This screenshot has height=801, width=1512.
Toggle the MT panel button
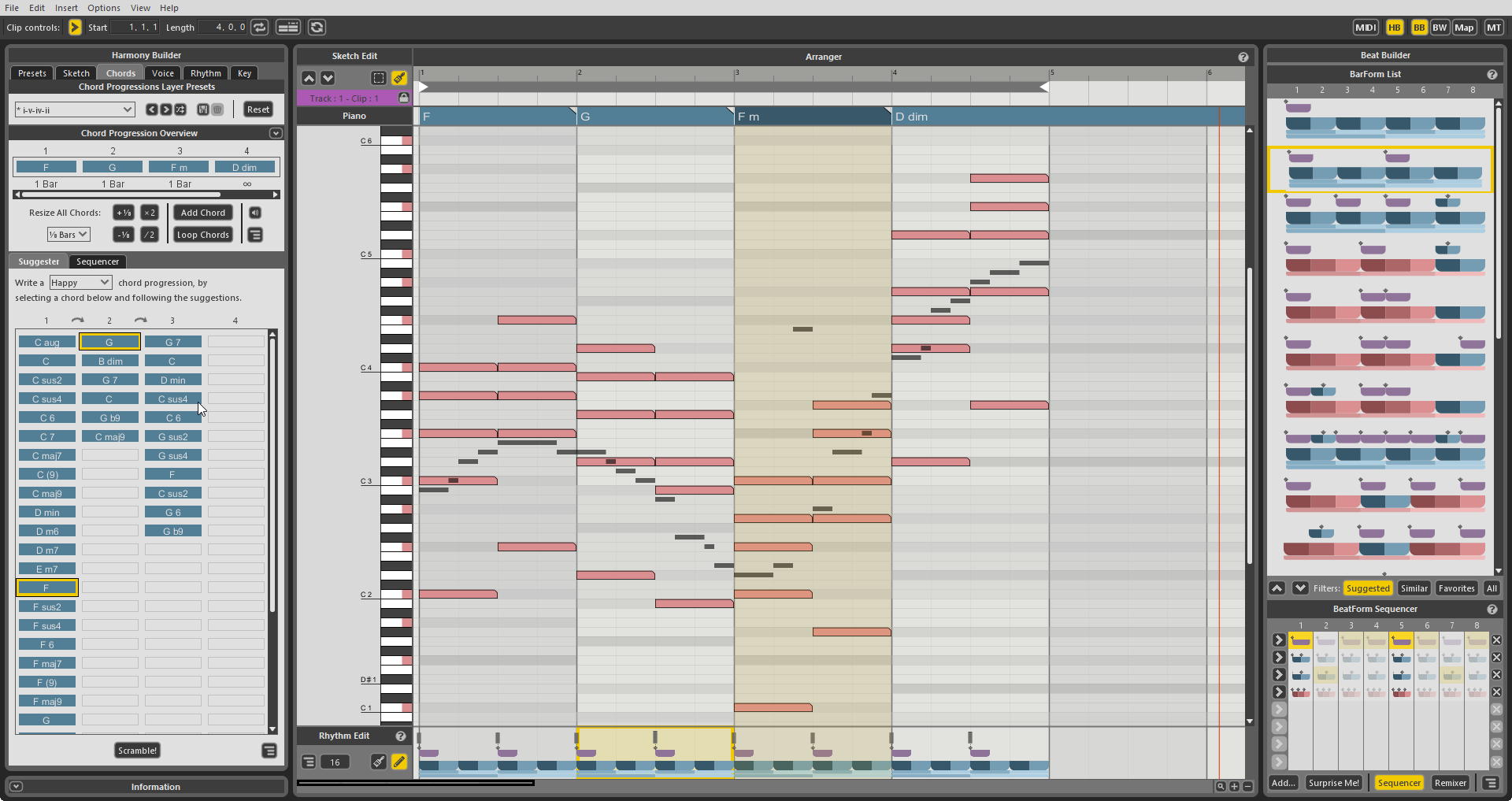click(x=1493, y=28)
